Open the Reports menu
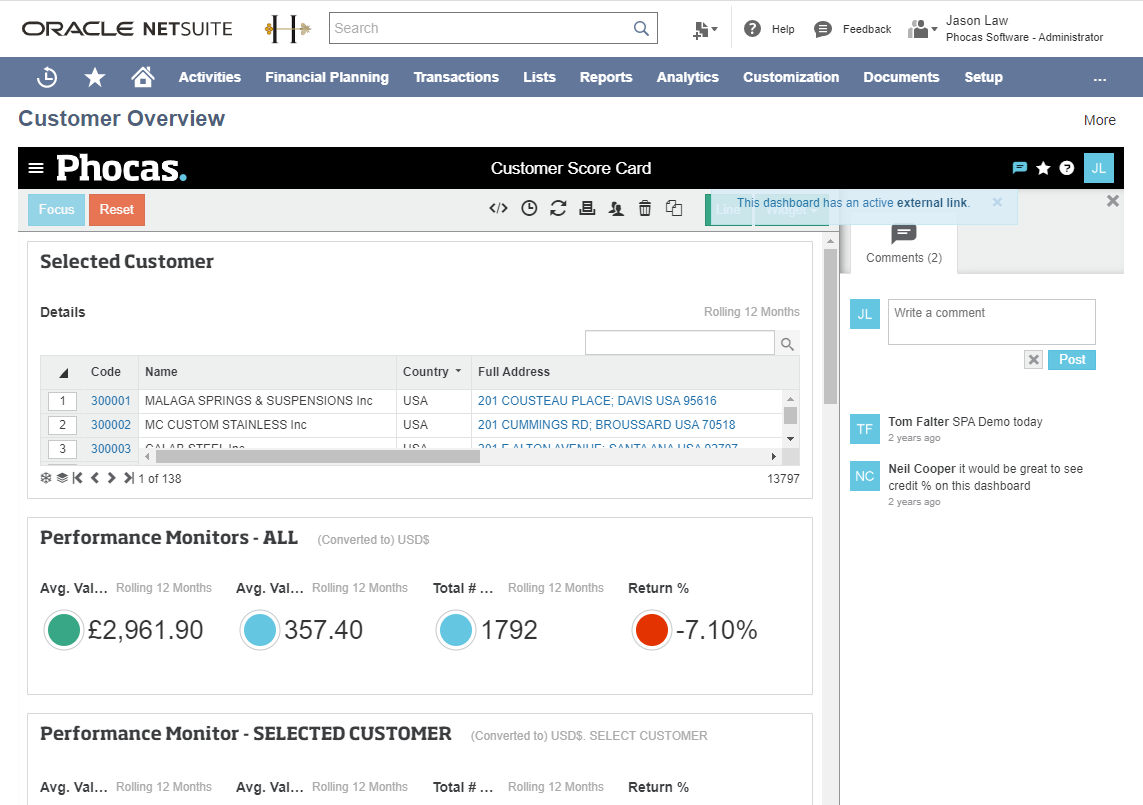The image size is (1143, 805). pos(606,77)
